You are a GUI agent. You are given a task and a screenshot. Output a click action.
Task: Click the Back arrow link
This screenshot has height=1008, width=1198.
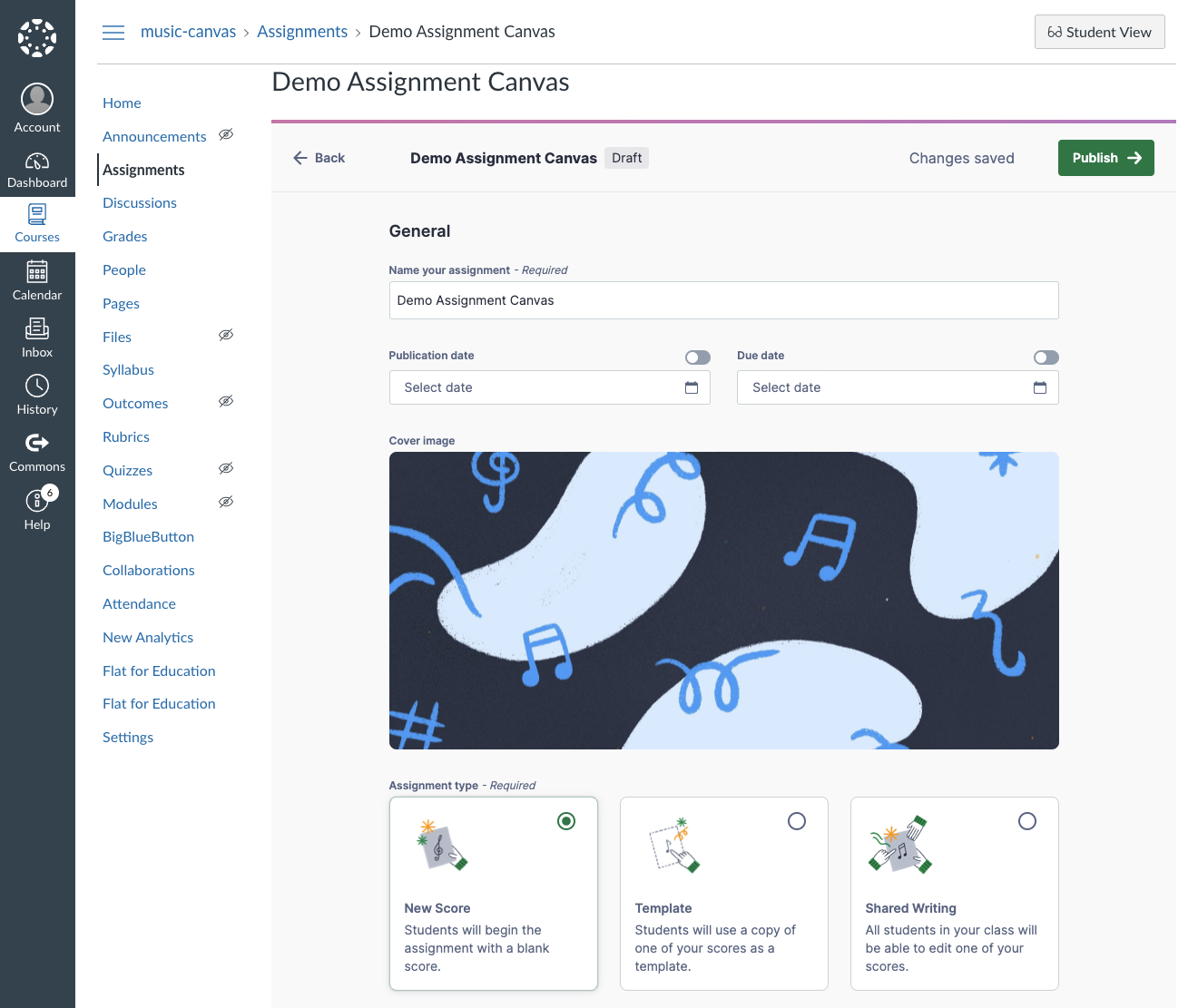pos(319,158)
